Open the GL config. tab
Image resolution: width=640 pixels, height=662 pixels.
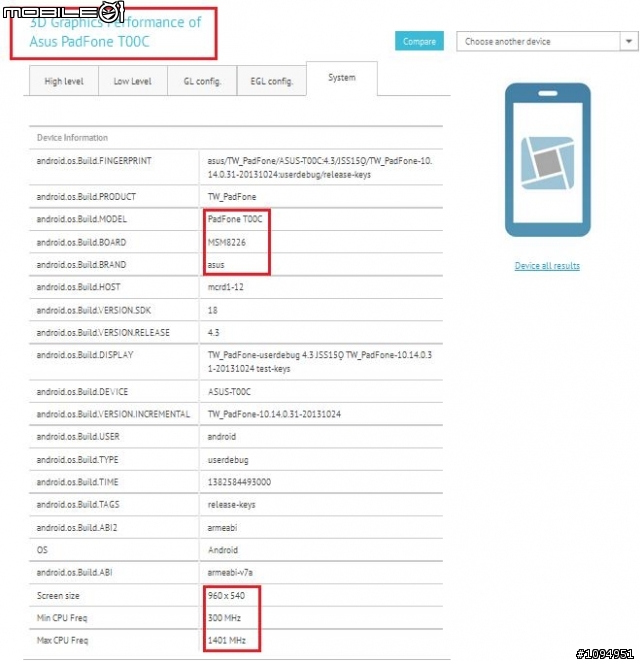click(x=202, y=81)
